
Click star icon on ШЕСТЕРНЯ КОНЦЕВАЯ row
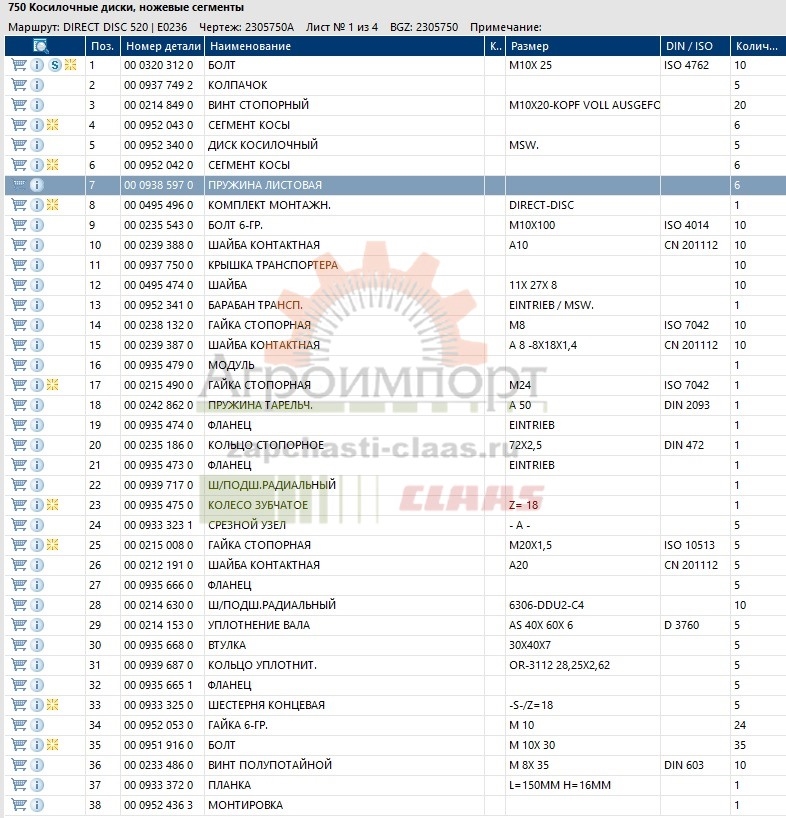(53, 705)
